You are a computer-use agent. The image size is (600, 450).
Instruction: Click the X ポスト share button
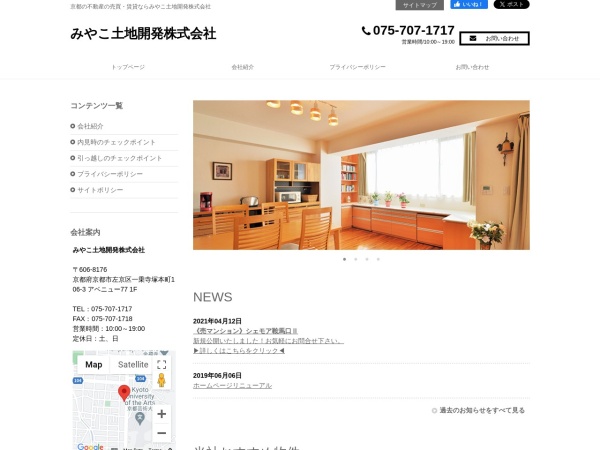click(511, 4)
